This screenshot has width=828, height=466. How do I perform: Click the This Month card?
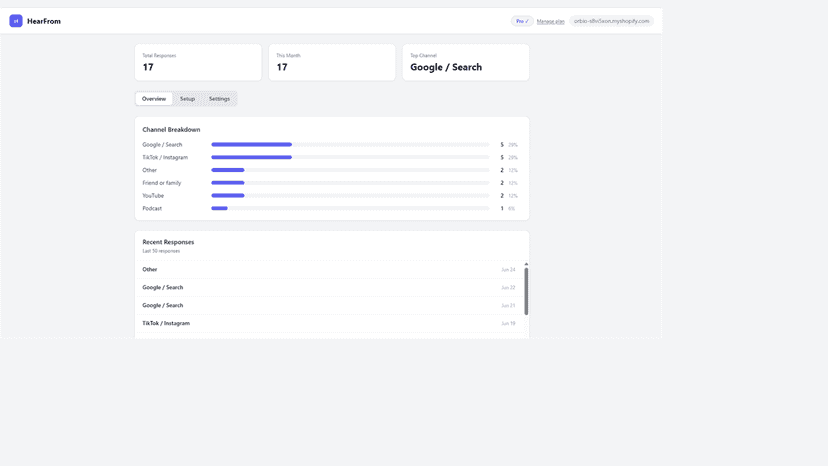(332, 62)
